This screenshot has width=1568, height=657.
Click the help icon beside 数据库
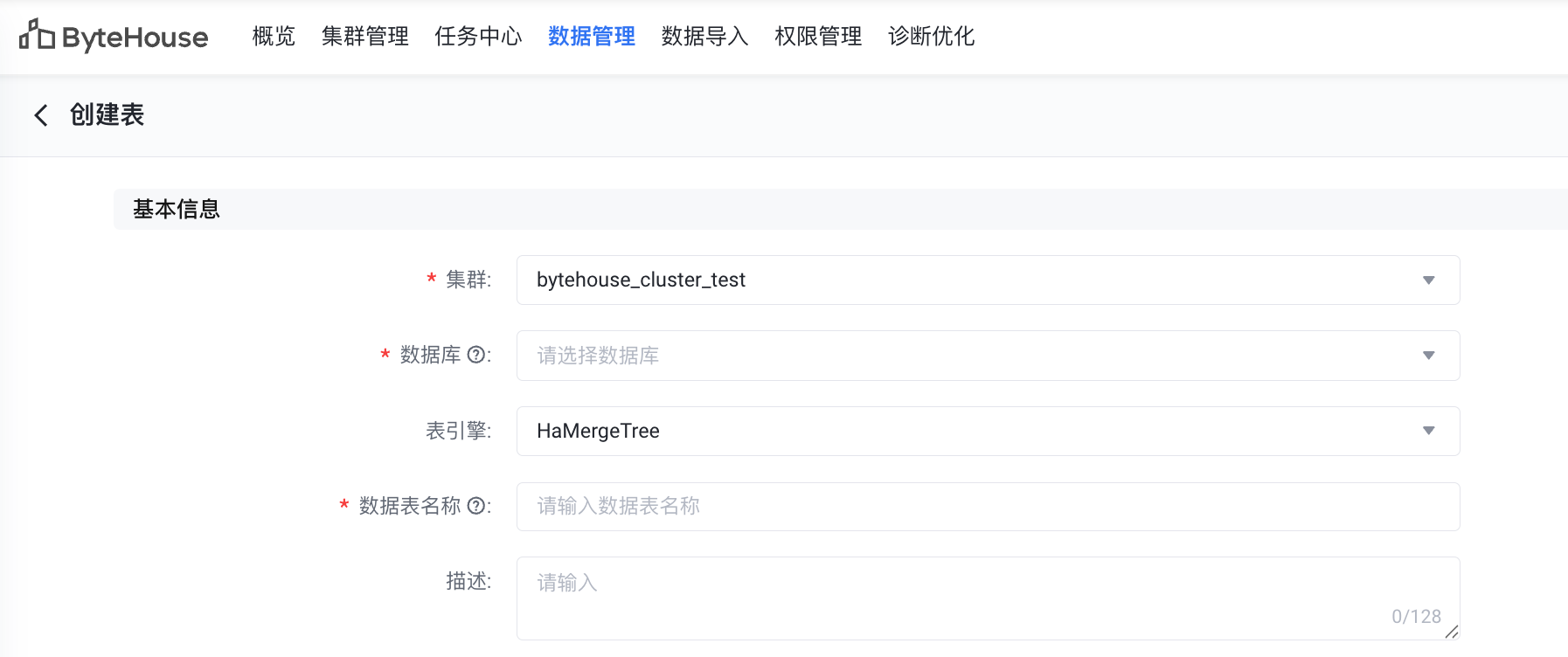point(476,355)
